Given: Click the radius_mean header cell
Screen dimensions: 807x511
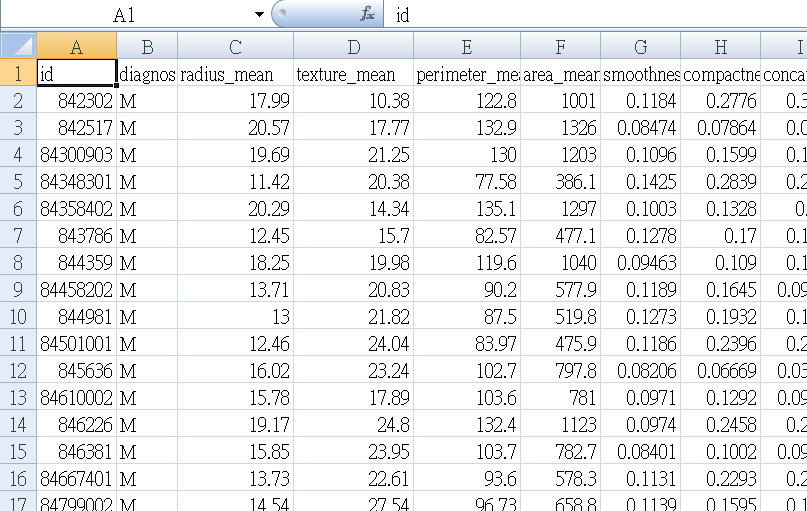Looking at the screenshot, I should pyautogui.click(x=235, y=74).
